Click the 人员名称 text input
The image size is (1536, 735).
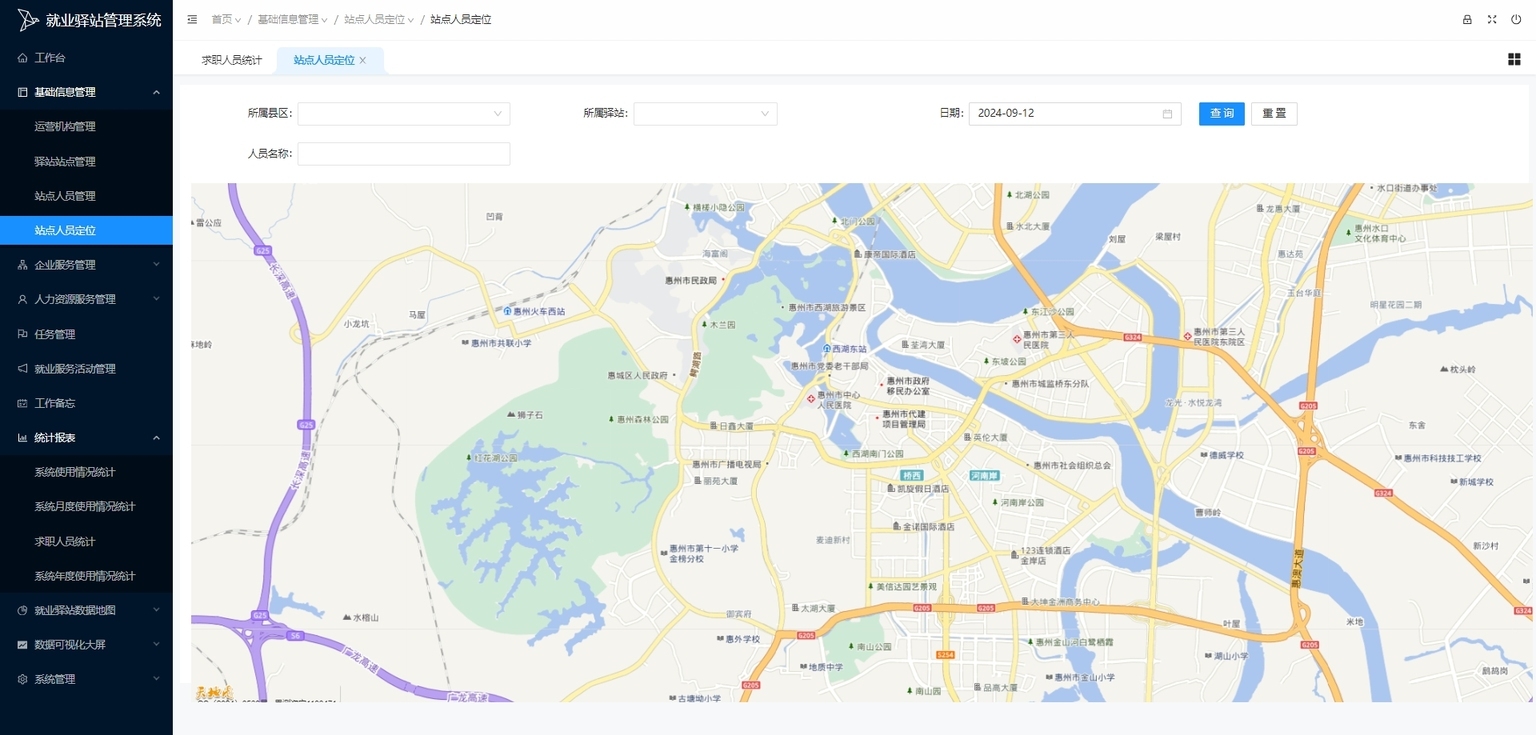pyautogui.click(x=404, y=154)
